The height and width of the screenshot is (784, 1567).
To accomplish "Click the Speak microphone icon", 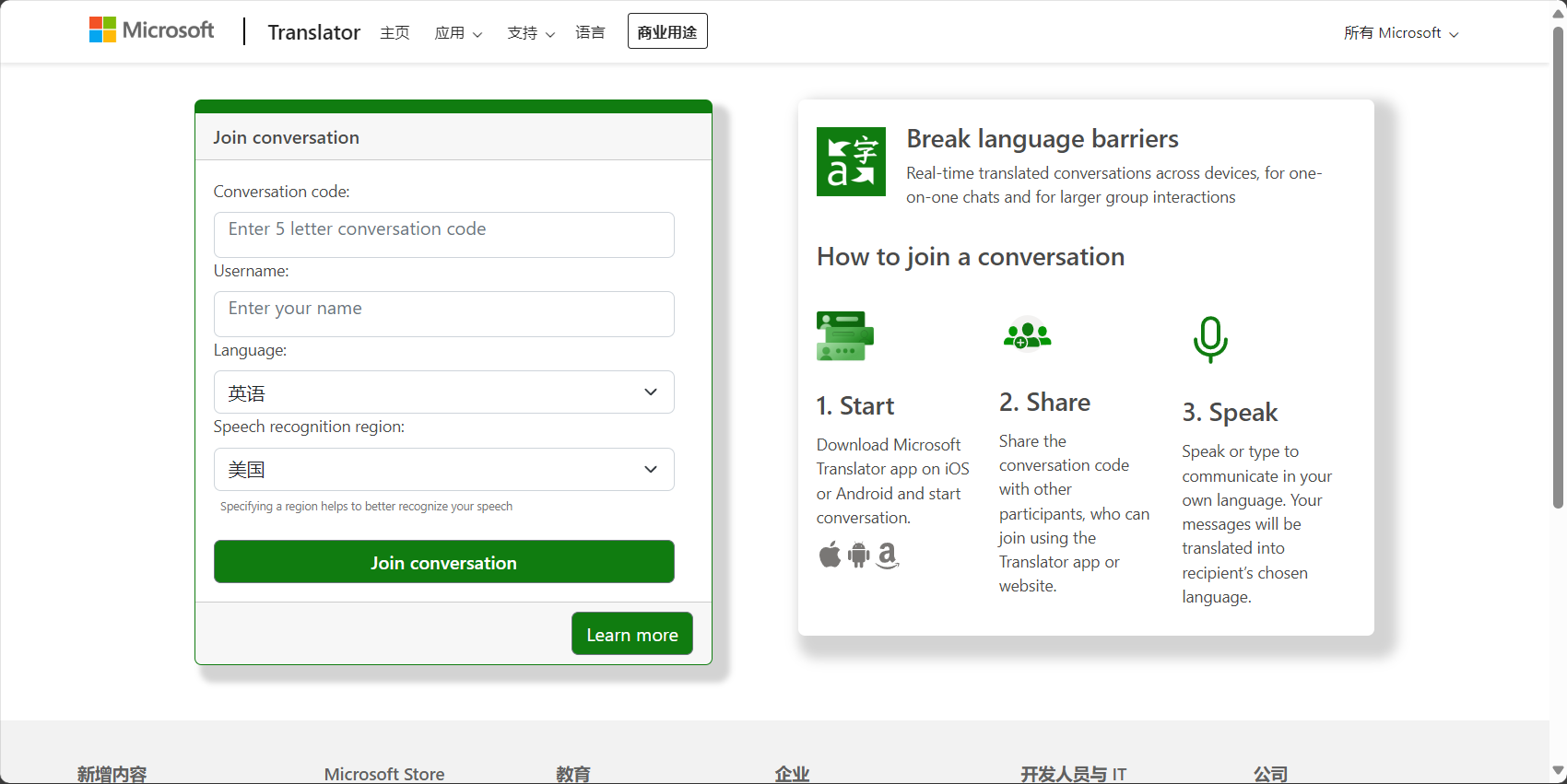I will pyautogui.click(x=1210, y=340).
